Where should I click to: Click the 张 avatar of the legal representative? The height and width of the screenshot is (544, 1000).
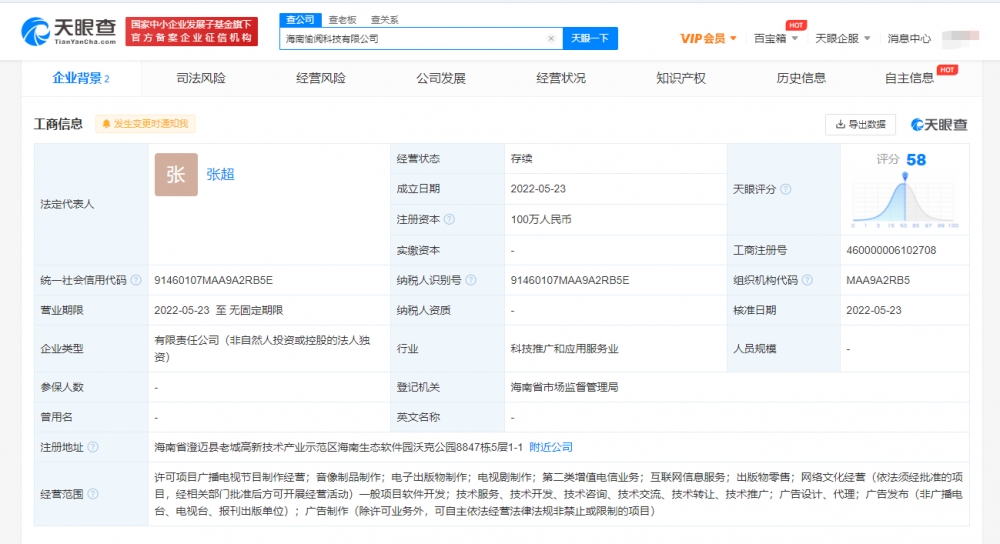coord(176,175)
